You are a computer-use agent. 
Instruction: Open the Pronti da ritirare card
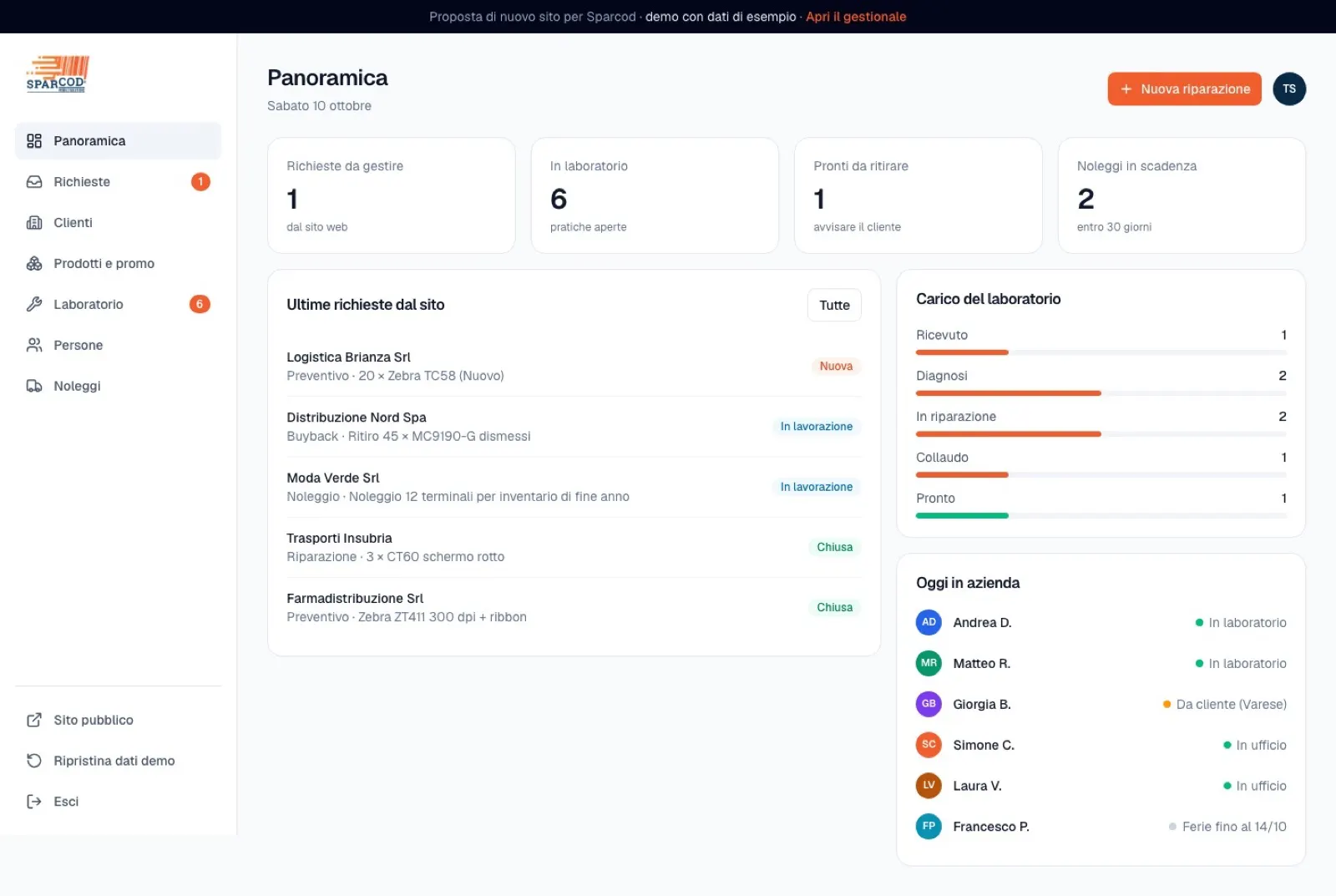point(918,195)
